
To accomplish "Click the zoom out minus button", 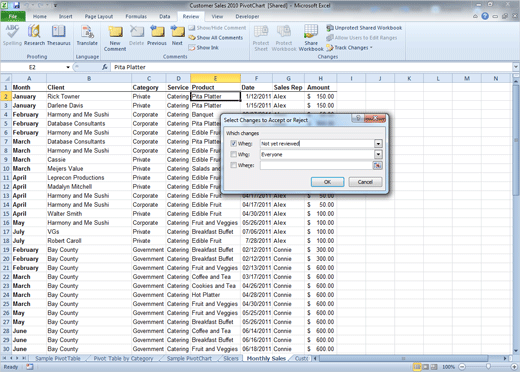I will 462,367.
